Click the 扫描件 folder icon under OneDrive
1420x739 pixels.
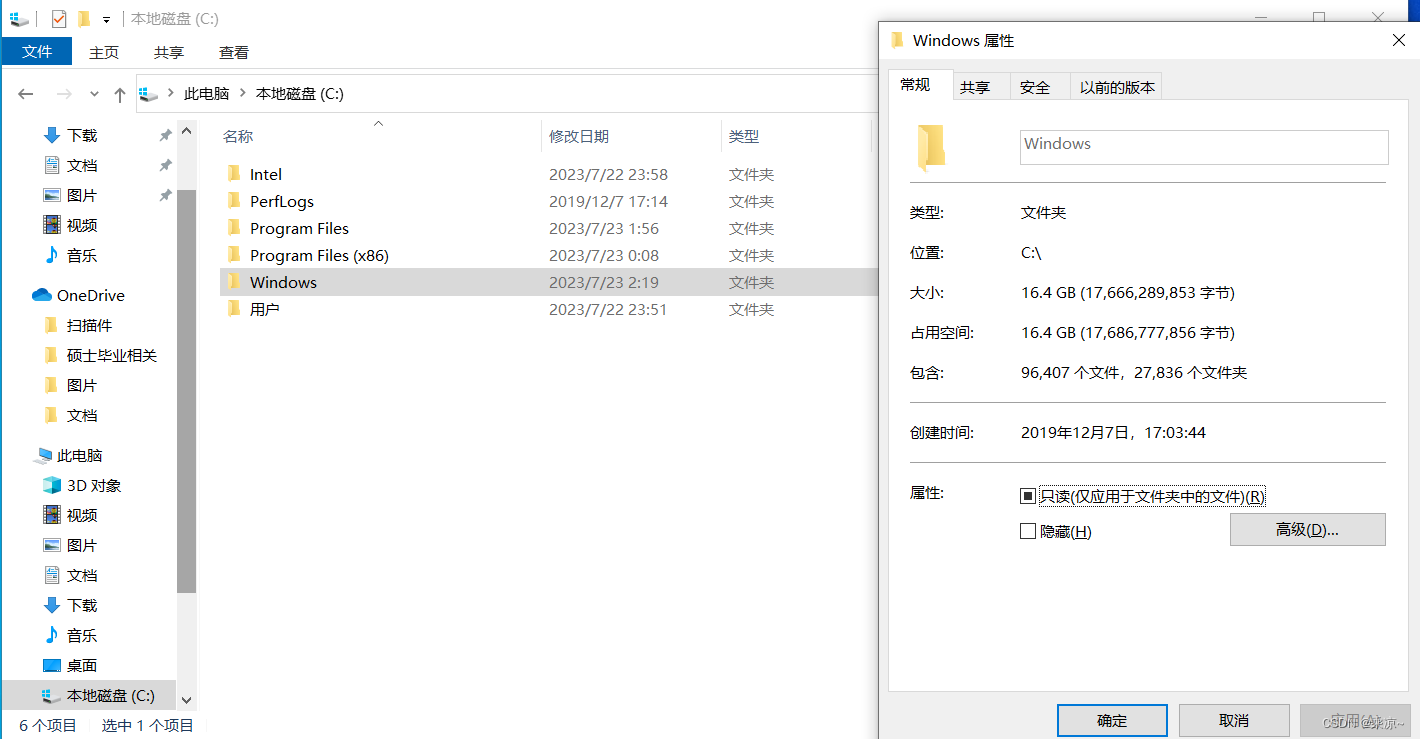(x=52, y=325)
